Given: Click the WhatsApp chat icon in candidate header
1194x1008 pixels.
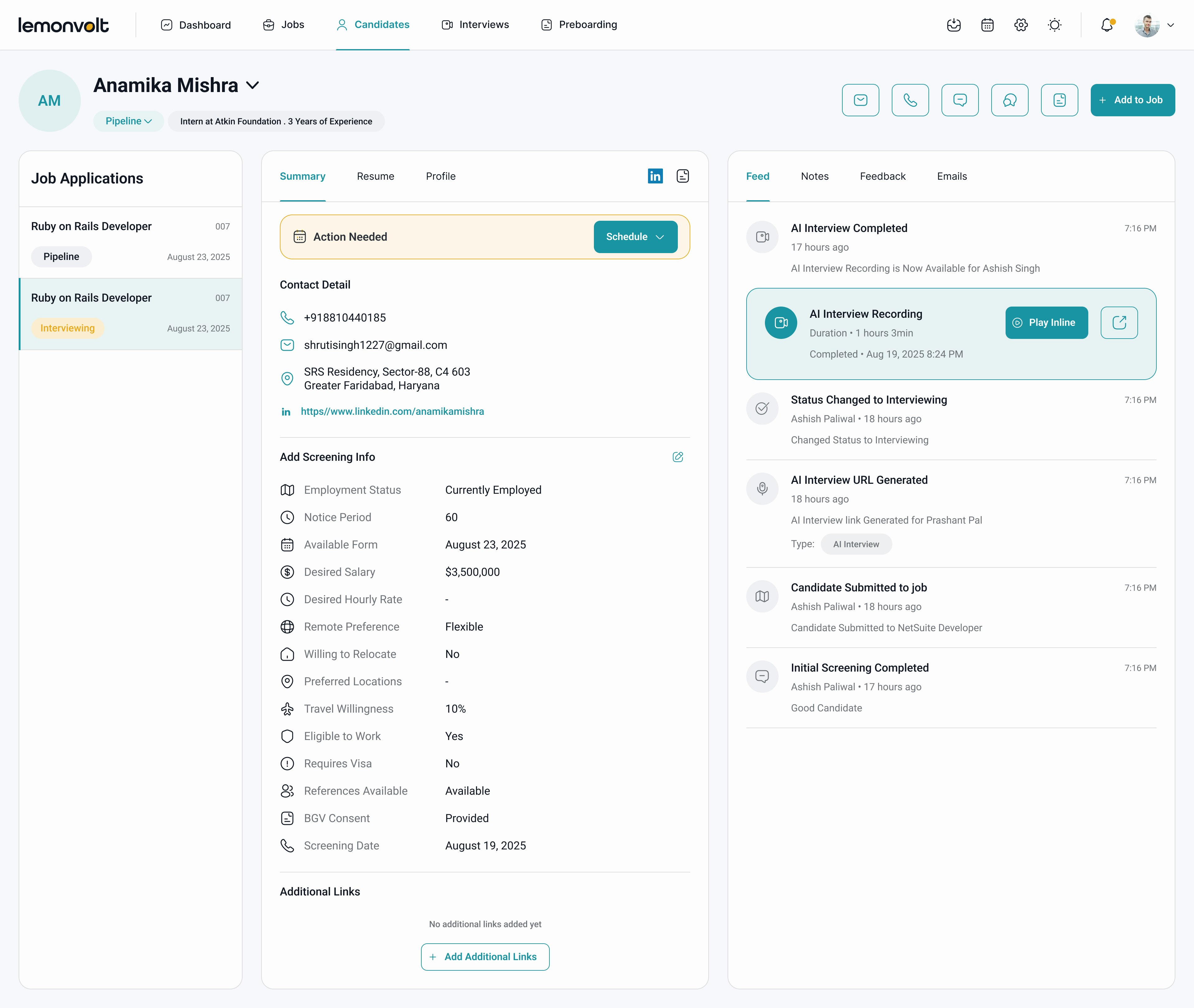Looking at the screenshot, I should click(1010, 100).
